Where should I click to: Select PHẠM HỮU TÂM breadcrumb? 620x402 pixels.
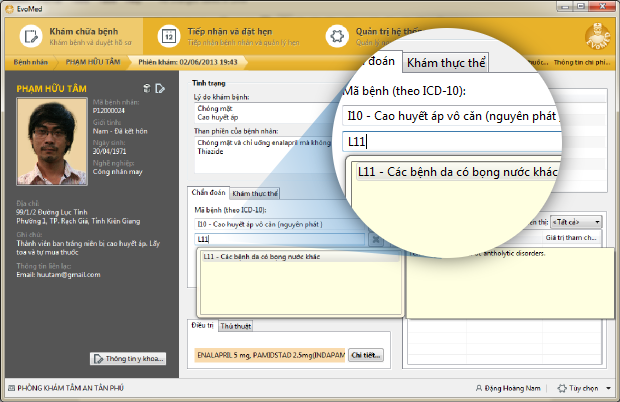click(93, 62)
